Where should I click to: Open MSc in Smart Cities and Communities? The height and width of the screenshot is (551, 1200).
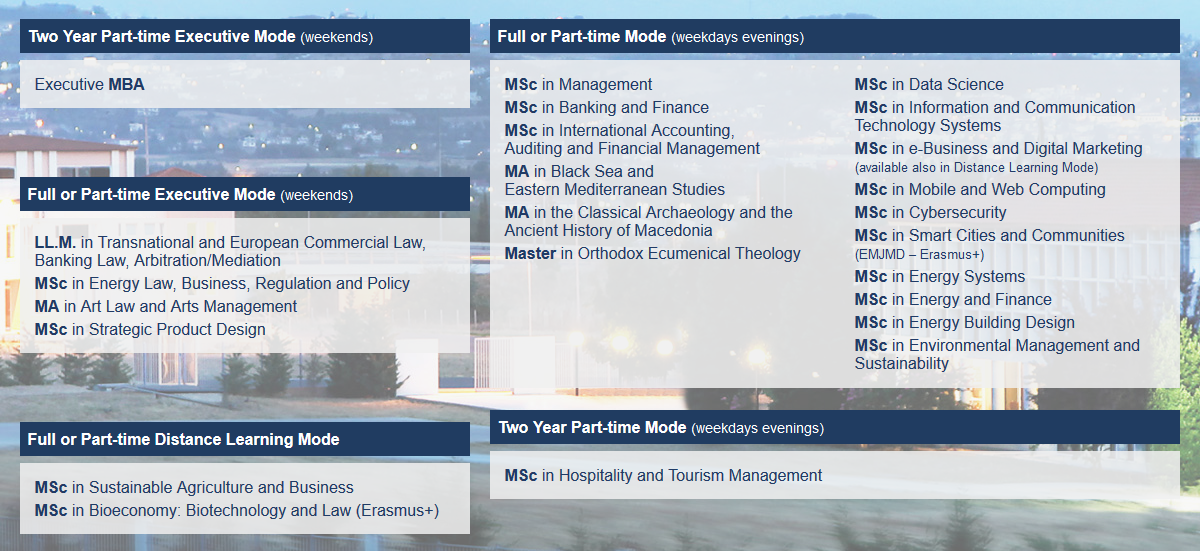990,235
